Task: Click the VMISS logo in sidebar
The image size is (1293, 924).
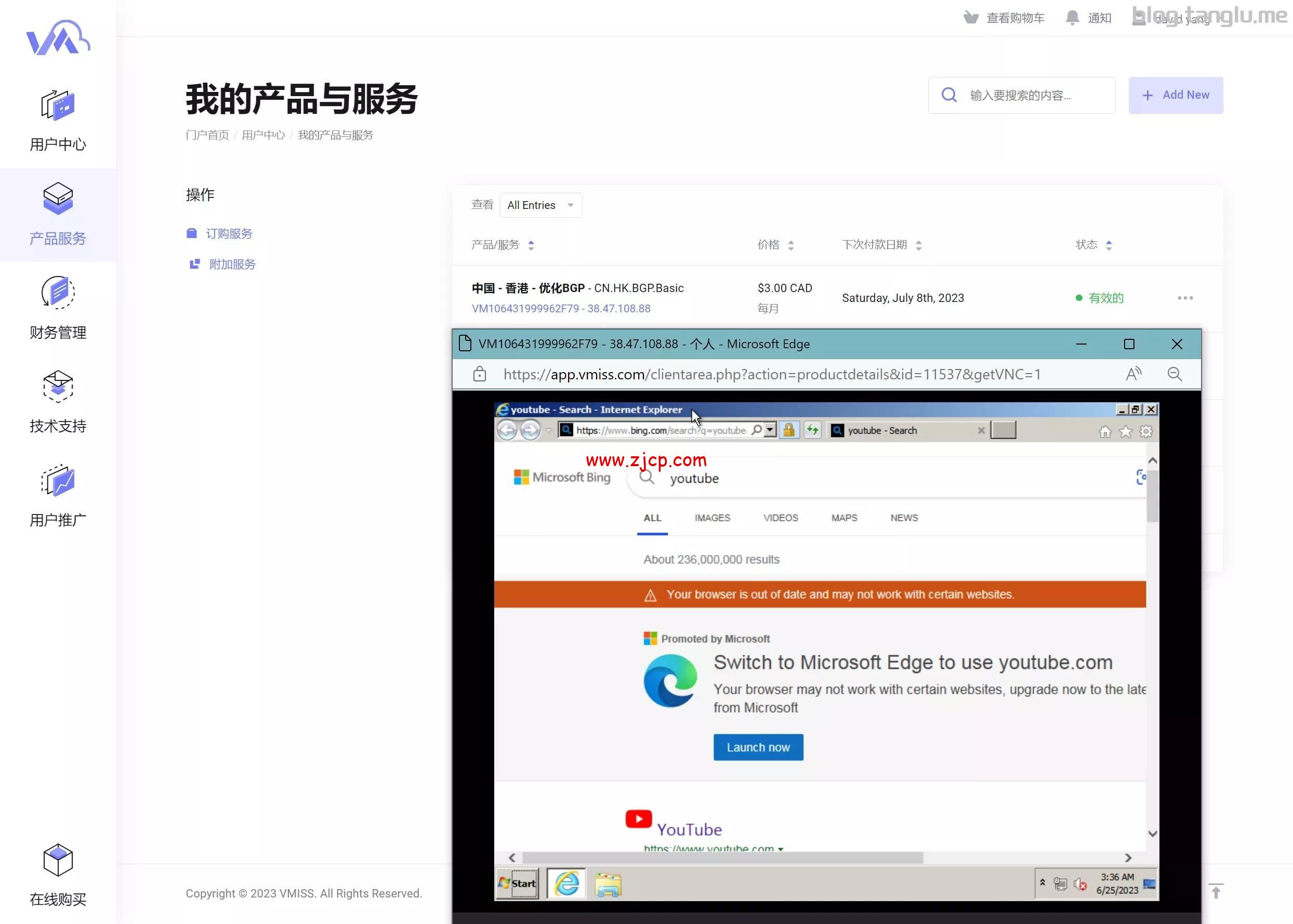Action: (x=58, y=37)
